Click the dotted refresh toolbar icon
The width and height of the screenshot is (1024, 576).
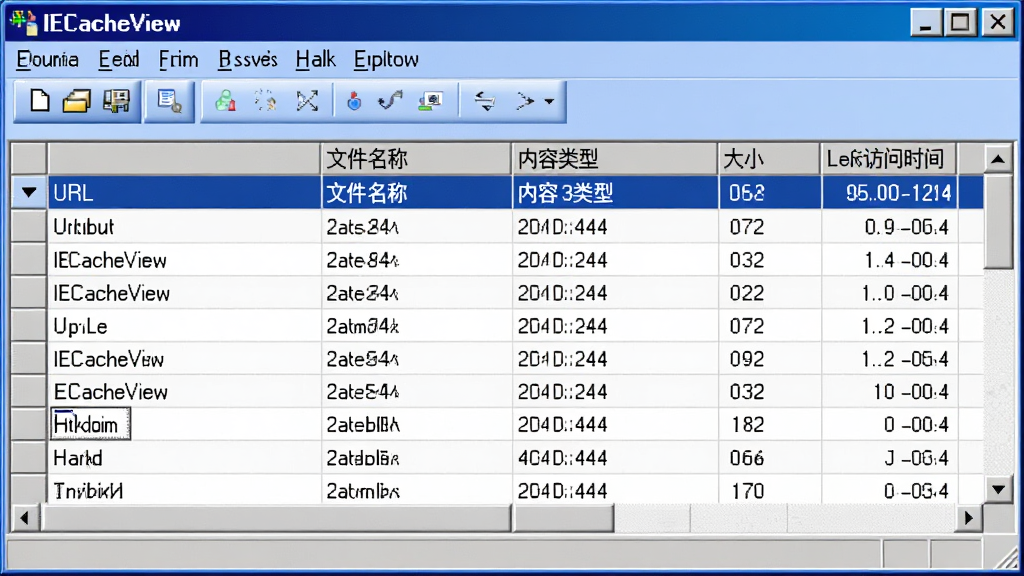point(265,101)
